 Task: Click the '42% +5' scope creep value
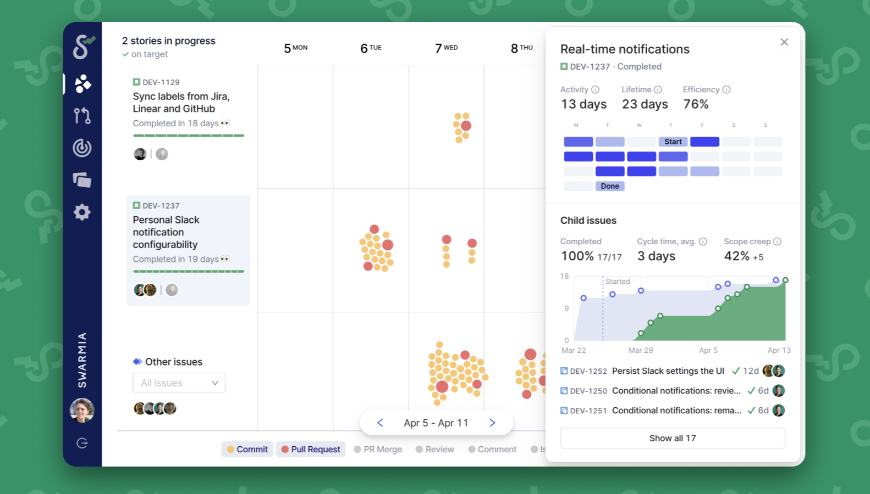(x=743, y=256)
